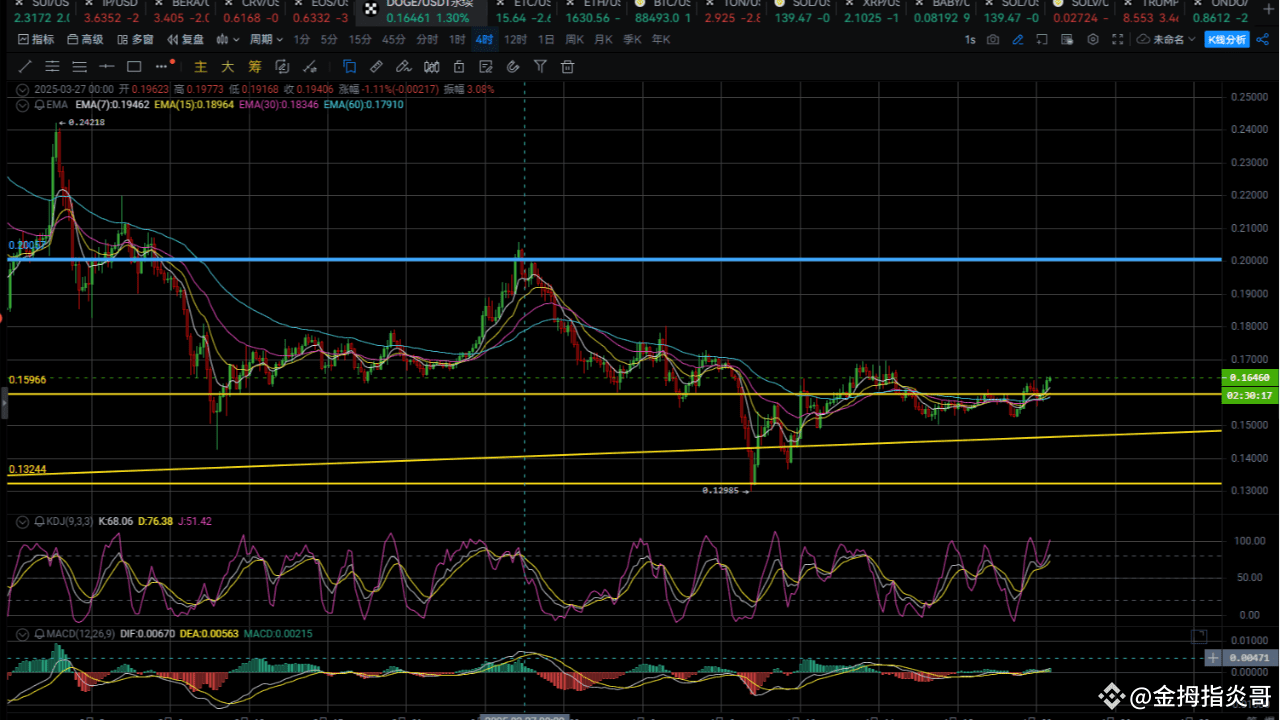Open the 周期 period dropdown
Screen dimensions: 1280x720
[266, 39]
